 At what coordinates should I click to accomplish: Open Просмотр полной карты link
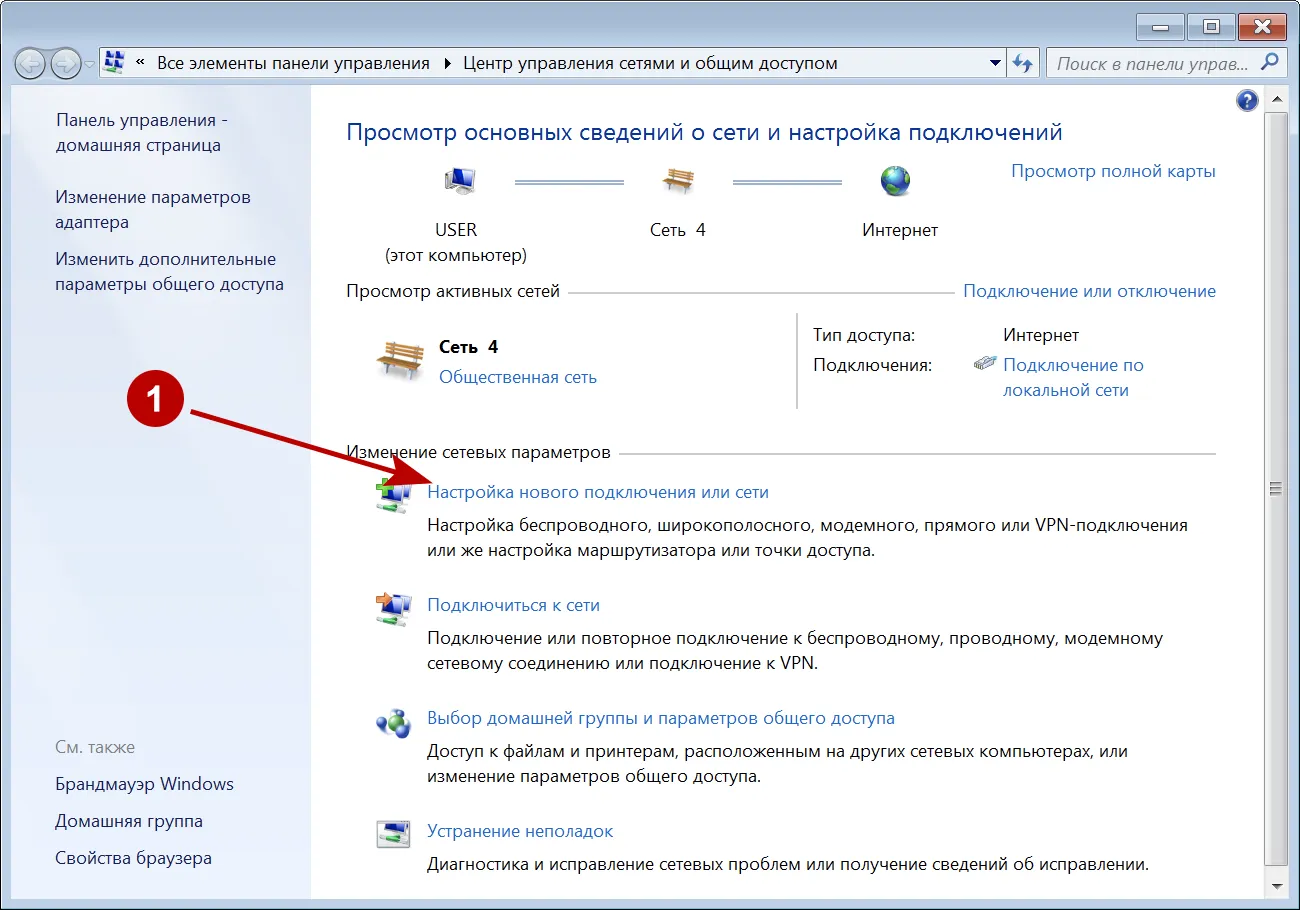click(1113, 171)
